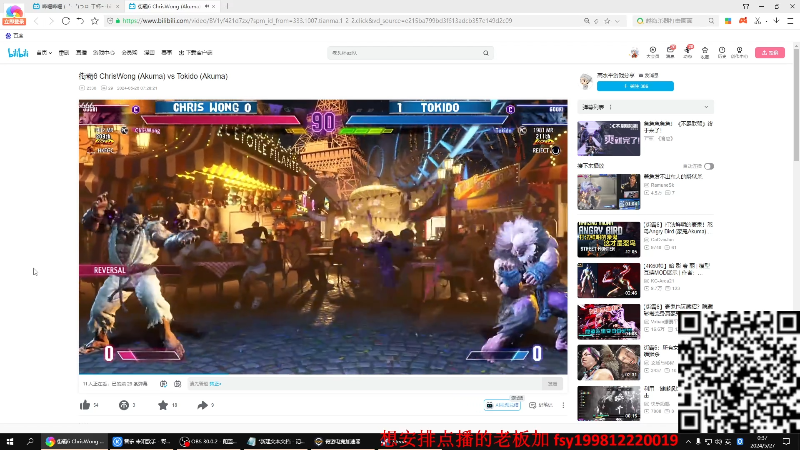The height and width of the screenshot is (450, 800).
Task: Open the browser hamburger menu
Action: pos(790,21)
